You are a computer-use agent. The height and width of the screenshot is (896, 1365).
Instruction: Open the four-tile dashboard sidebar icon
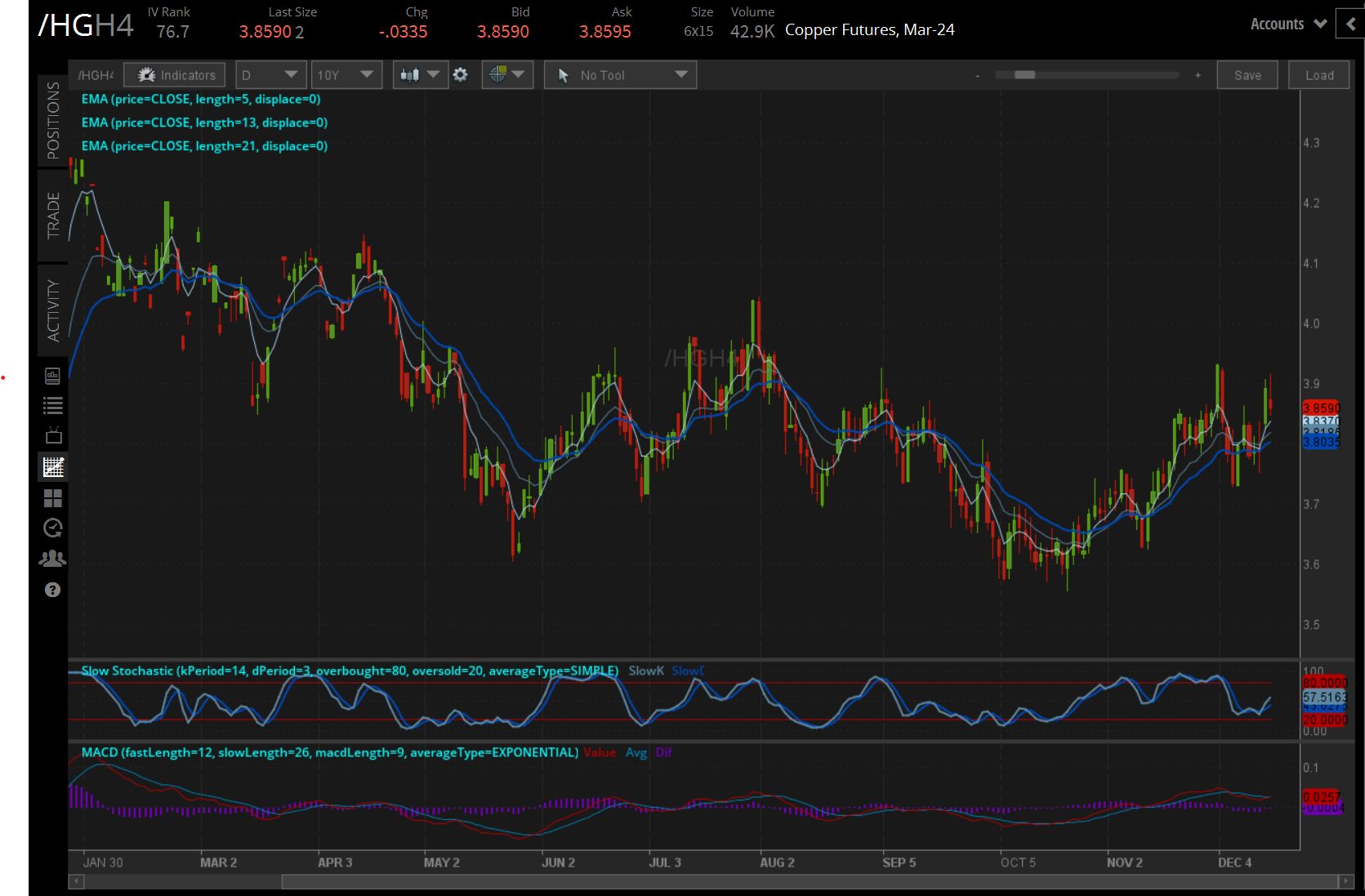[53, 498]
